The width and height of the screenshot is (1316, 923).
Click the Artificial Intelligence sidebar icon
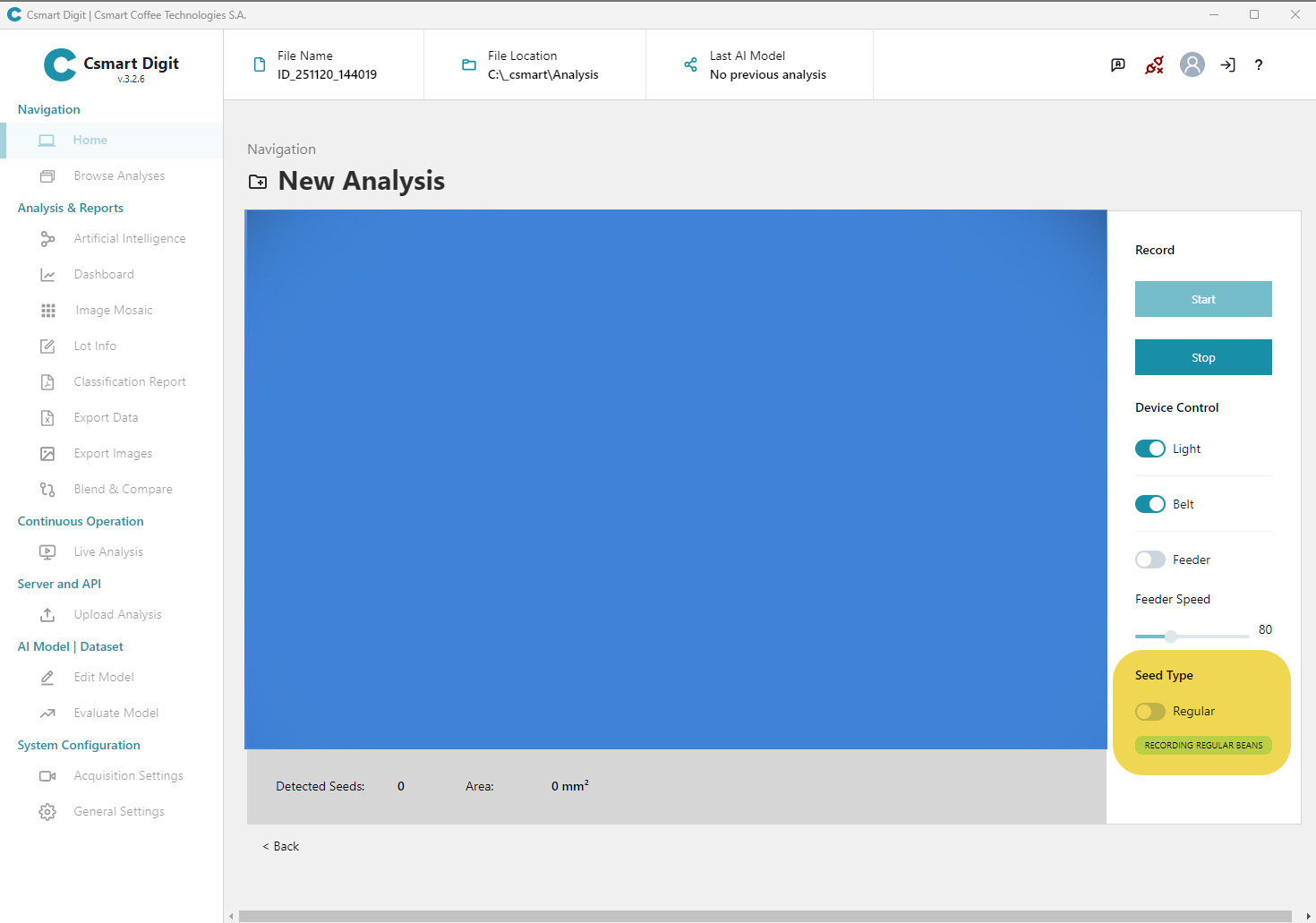click(x=47, y=239)
